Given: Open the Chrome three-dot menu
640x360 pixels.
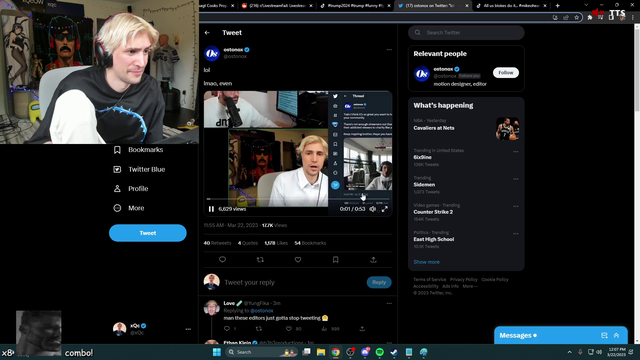Looking at the screenshot, I should (633, 18).
